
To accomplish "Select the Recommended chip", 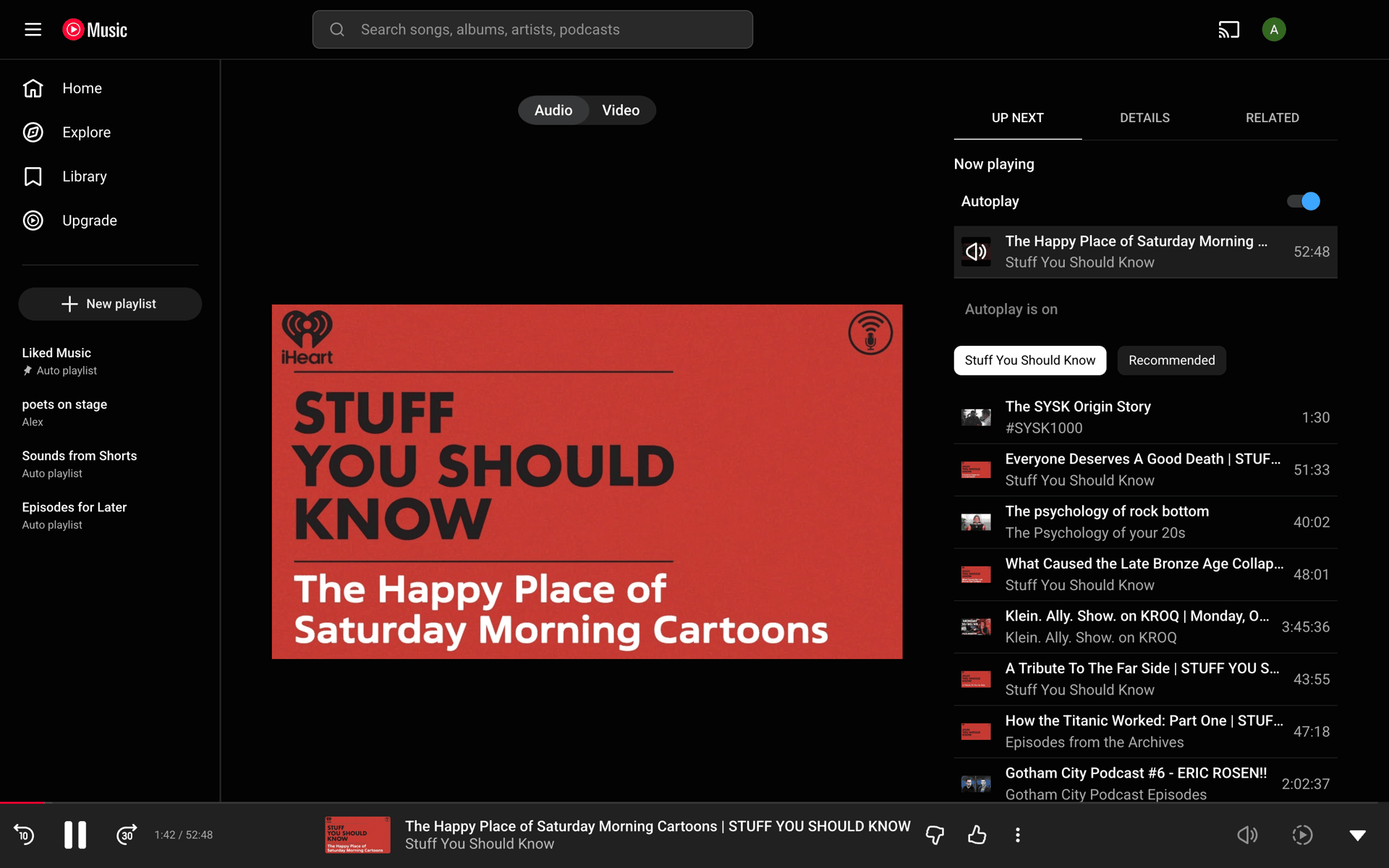I will [x=1171, y=360].
